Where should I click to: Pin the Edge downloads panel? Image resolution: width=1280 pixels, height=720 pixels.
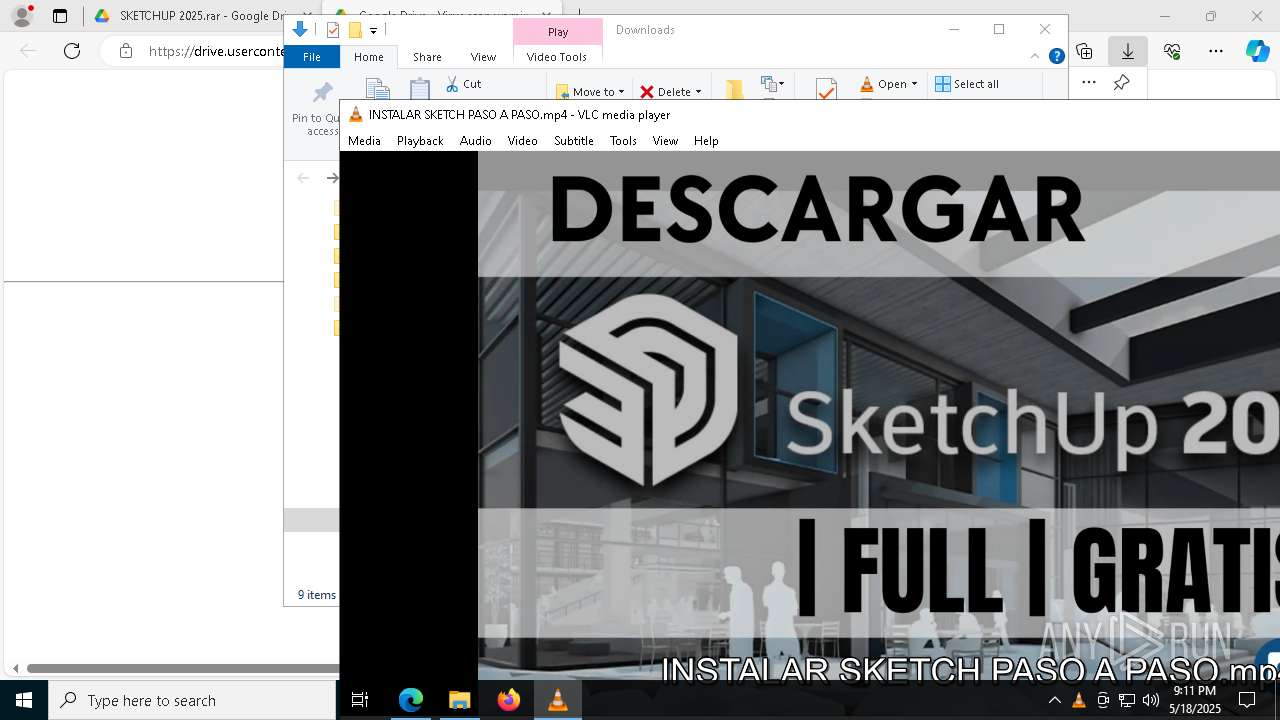(x=1122, y=83)
